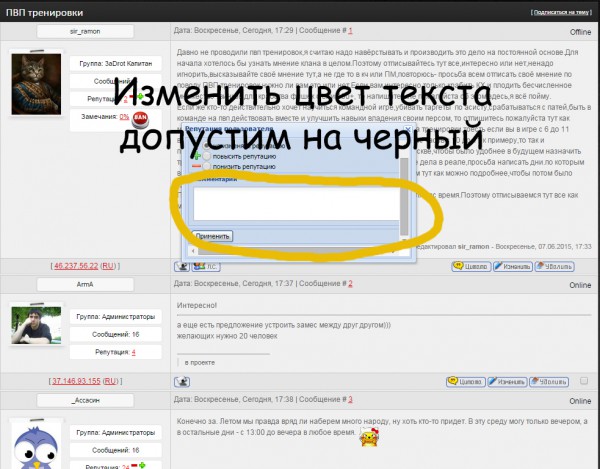
Task: Click RU link next to 37.146.93.155
Action: point(110,381)
